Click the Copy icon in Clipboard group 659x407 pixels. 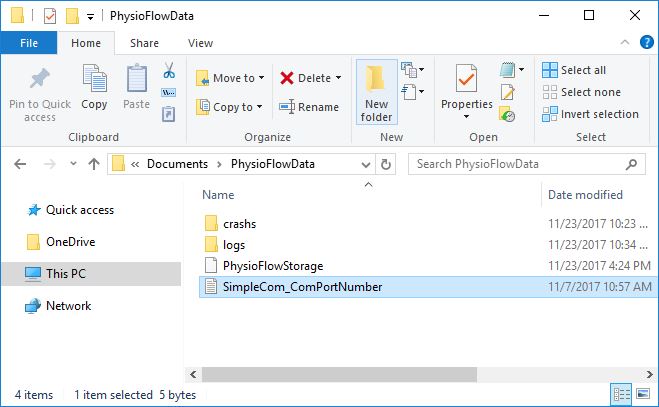[94, 87]
